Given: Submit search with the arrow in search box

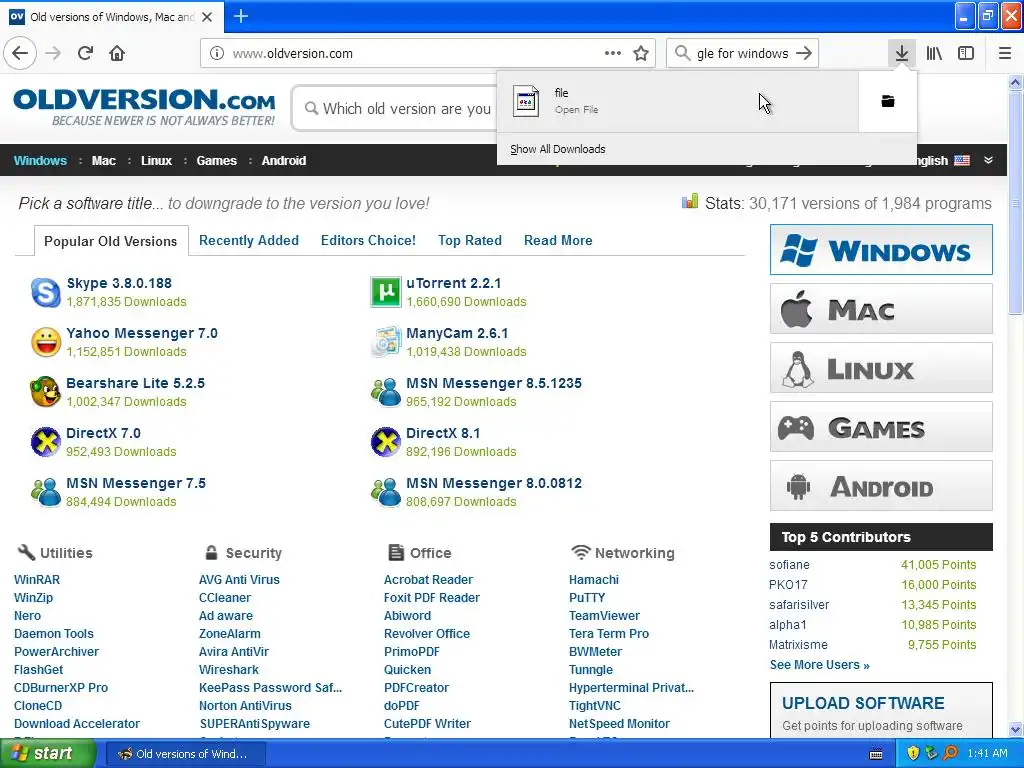Looking at the screenshot, I should 804,54.
